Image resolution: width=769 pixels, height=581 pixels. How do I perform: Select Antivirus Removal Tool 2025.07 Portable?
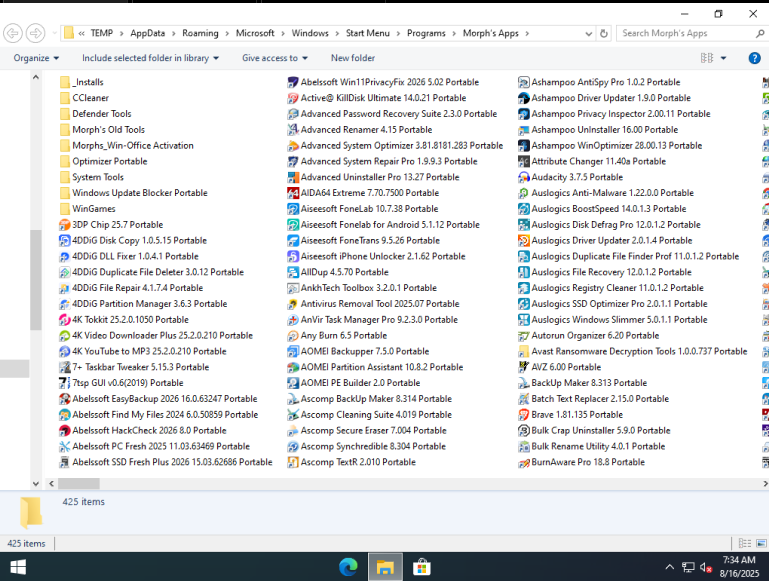click(x=374, y=304)
